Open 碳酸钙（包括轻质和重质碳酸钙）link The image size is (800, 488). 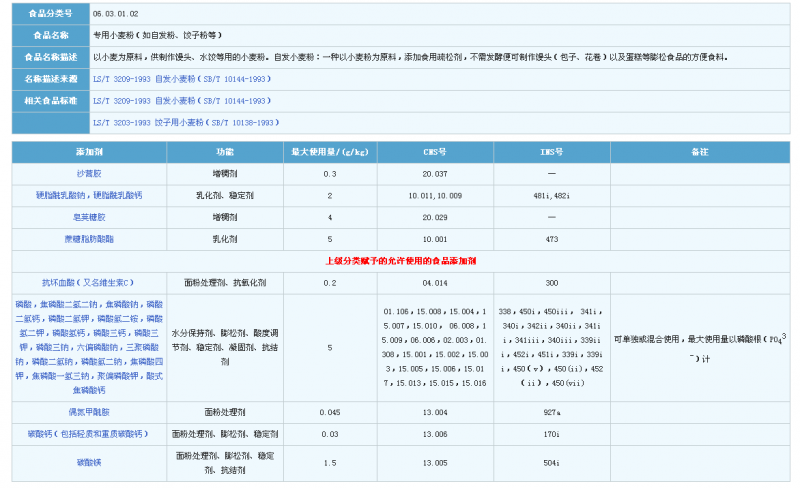(x=87, y=434)
